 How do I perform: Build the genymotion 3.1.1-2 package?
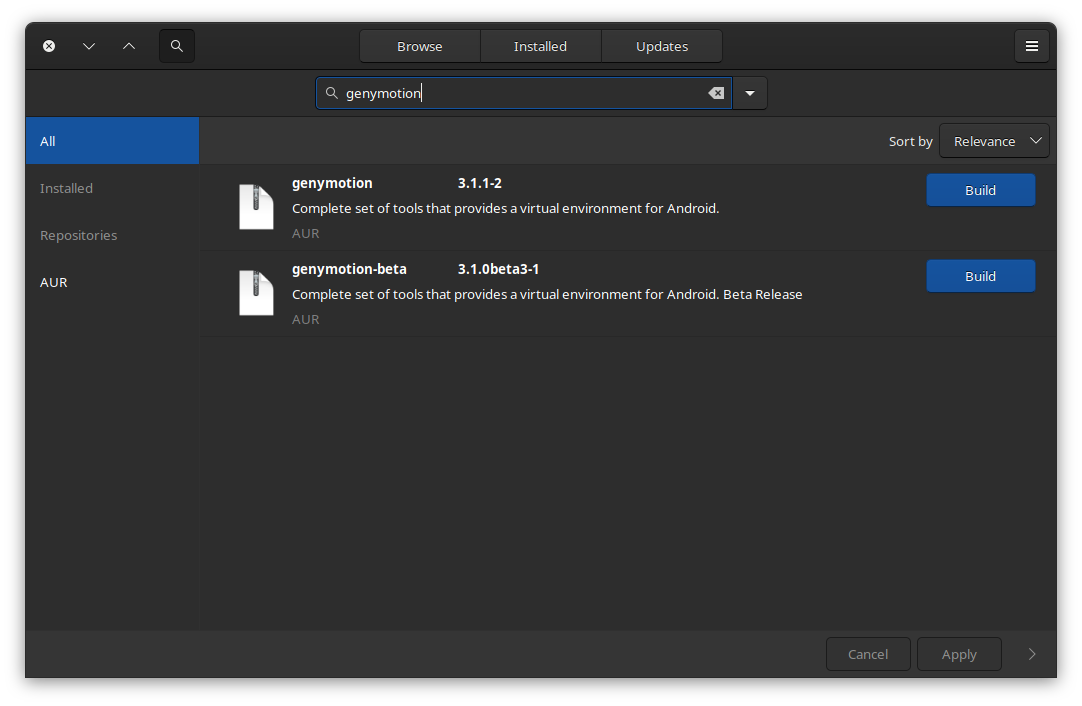coord(981,190)
